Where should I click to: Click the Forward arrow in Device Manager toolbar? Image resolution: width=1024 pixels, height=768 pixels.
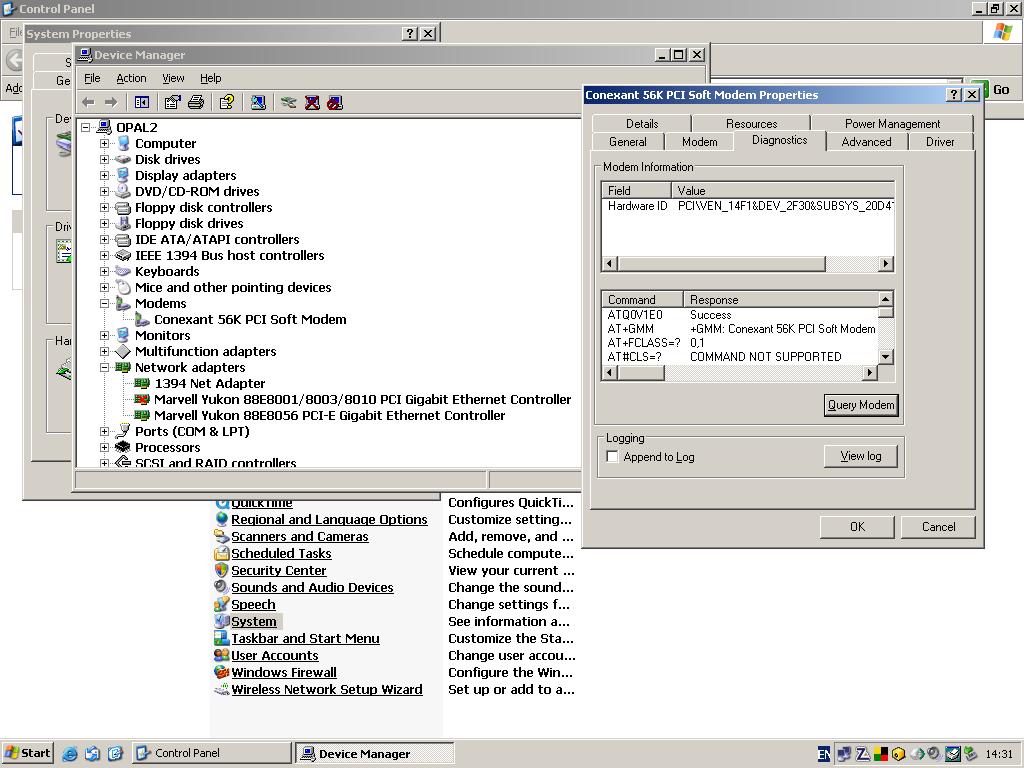tap(111, 103)
